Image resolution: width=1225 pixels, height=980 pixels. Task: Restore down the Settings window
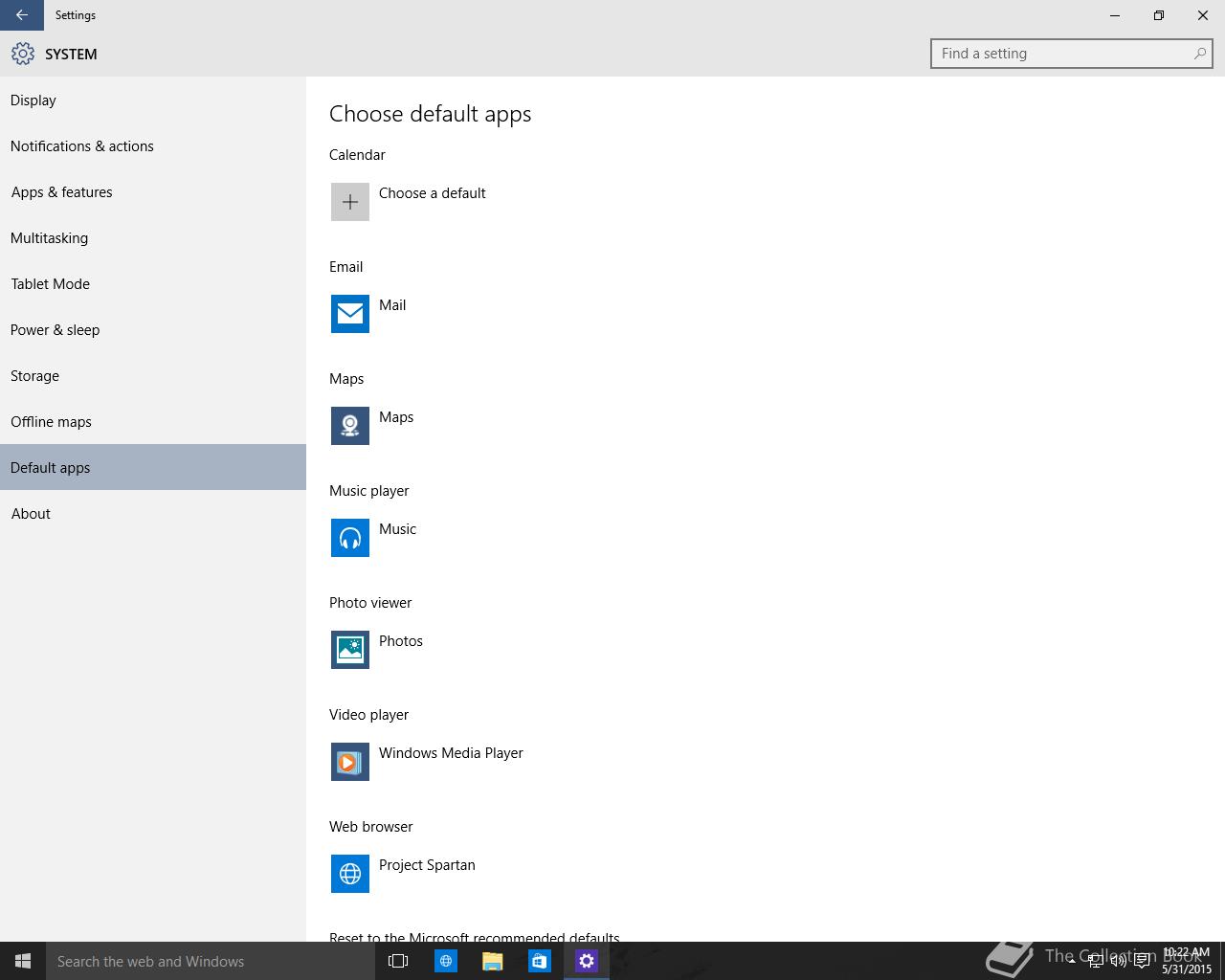1159,15
